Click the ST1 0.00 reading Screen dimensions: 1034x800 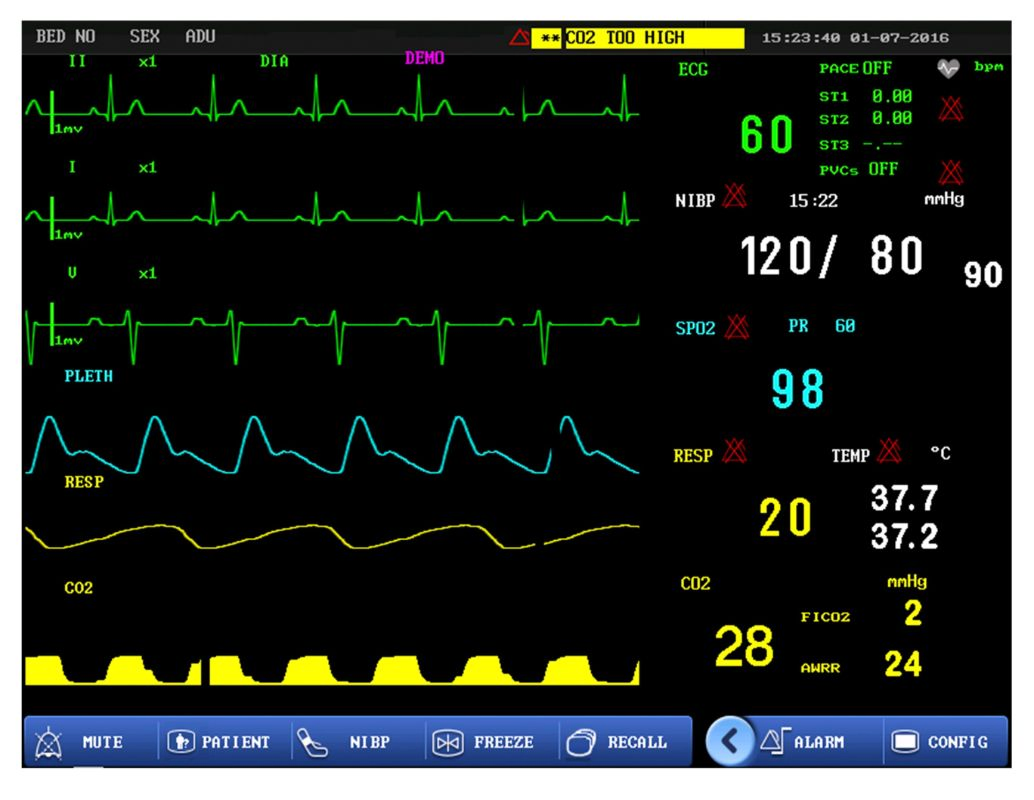pos(865,96)
